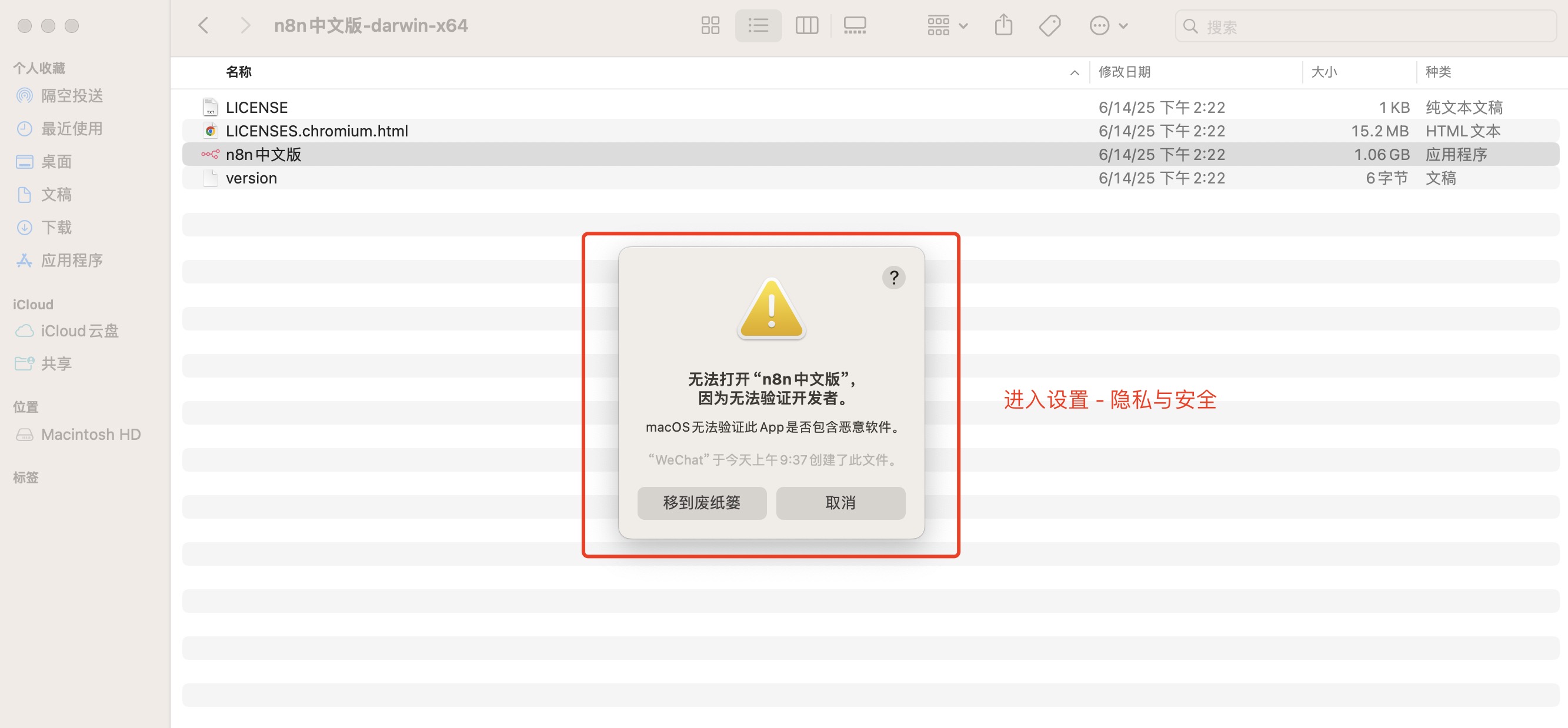Click the HTML文本 kind cell

click(1463, 131)
